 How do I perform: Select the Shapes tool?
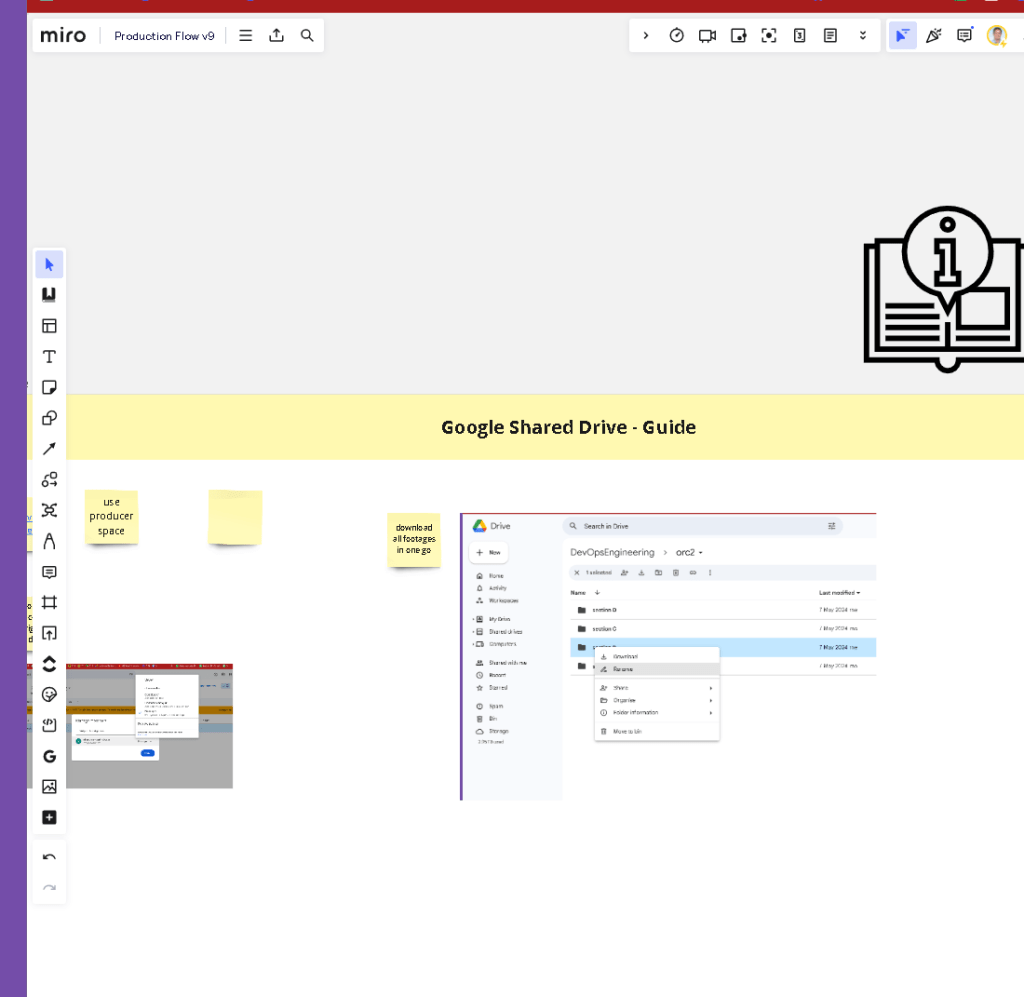(x=49, y=418)
